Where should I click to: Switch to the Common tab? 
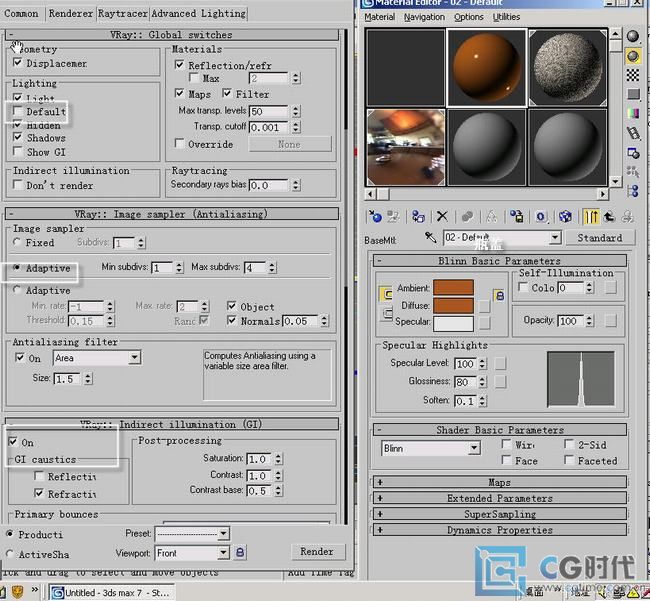point(21,13)
